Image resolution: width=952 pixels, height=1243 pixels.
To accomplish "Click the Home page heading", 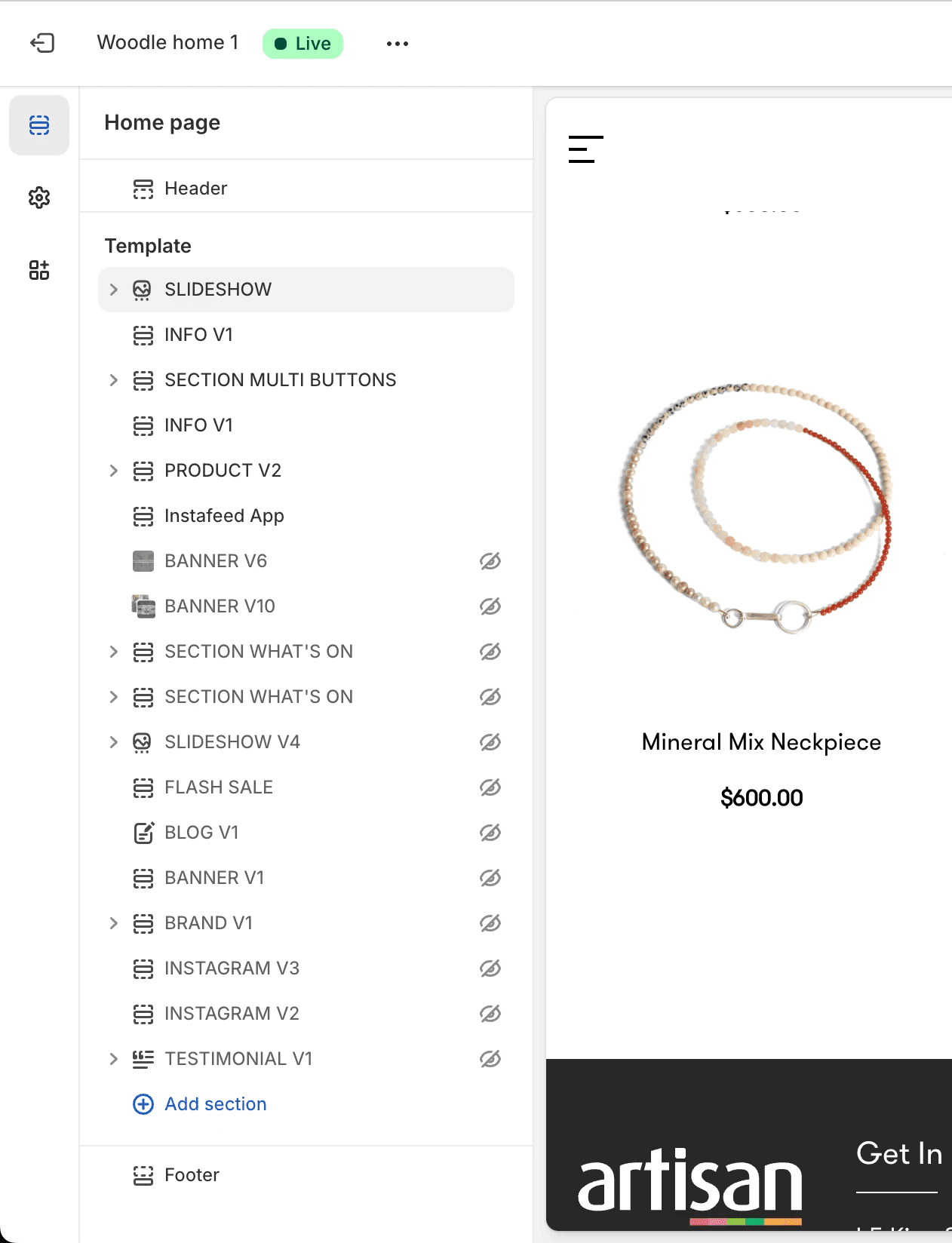I will [162, 123].
